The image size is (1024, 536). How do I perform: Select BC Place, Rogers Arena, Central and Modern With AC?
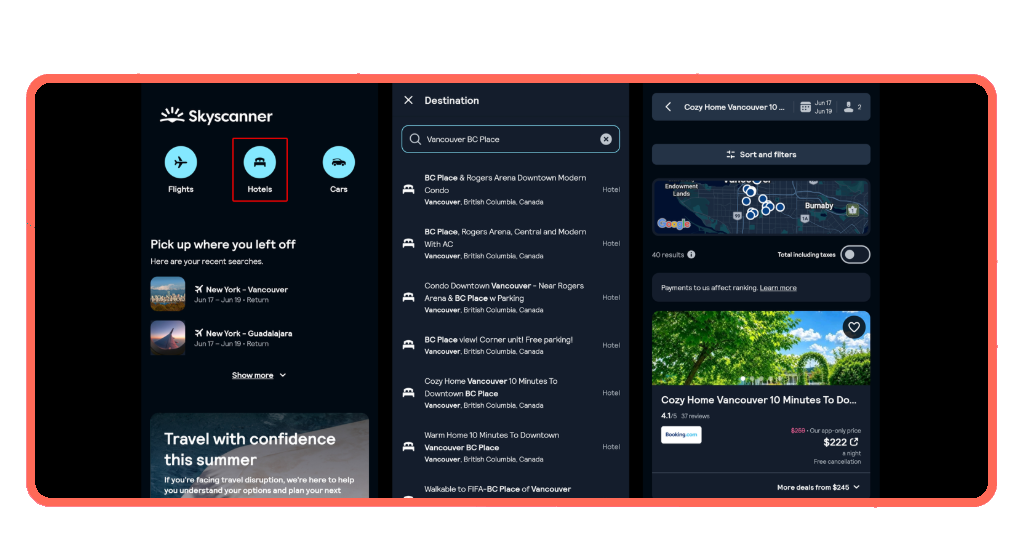510,244
